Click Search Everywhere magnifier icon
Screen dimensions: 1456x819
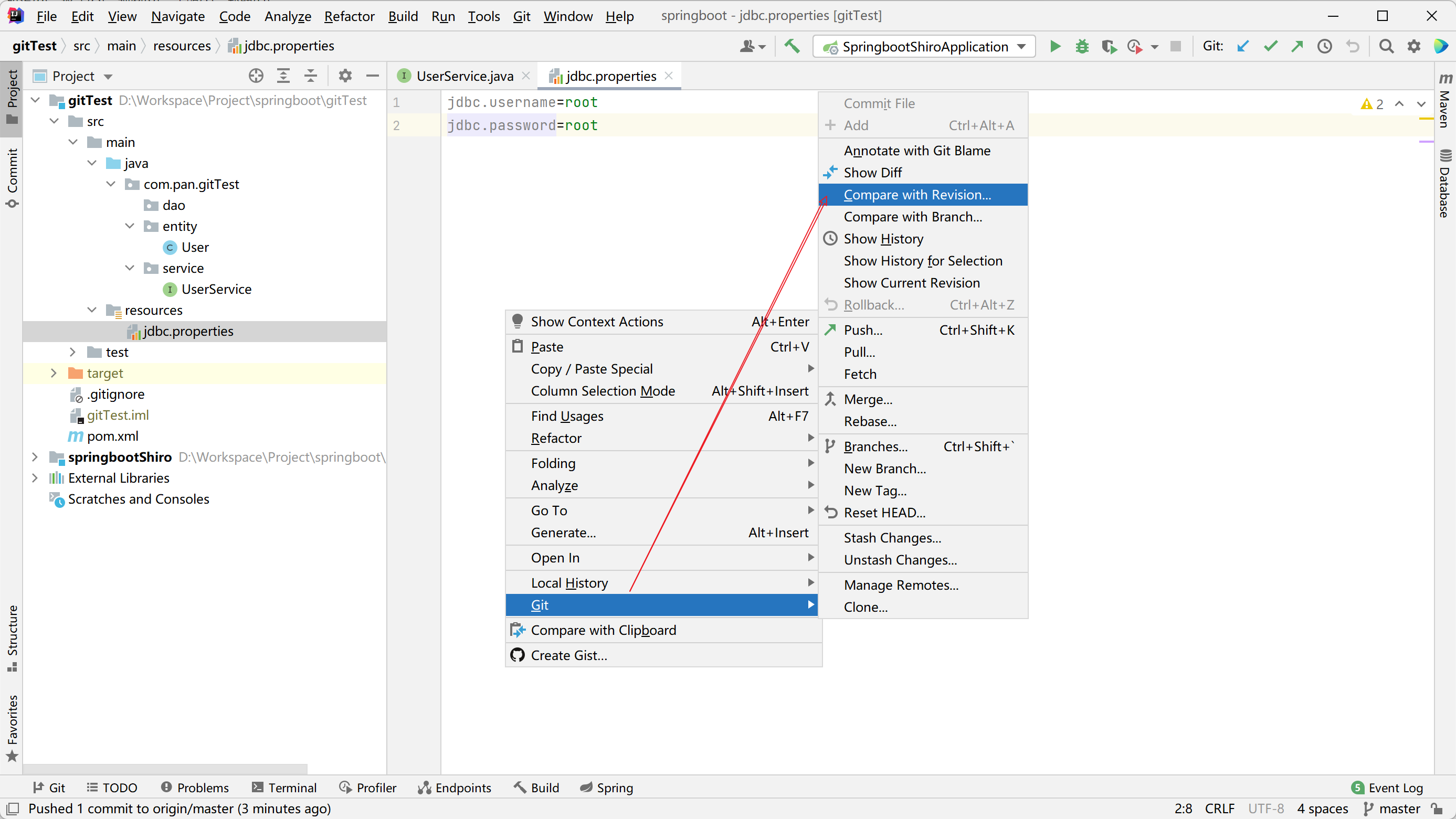click(x=1386, y=46)
